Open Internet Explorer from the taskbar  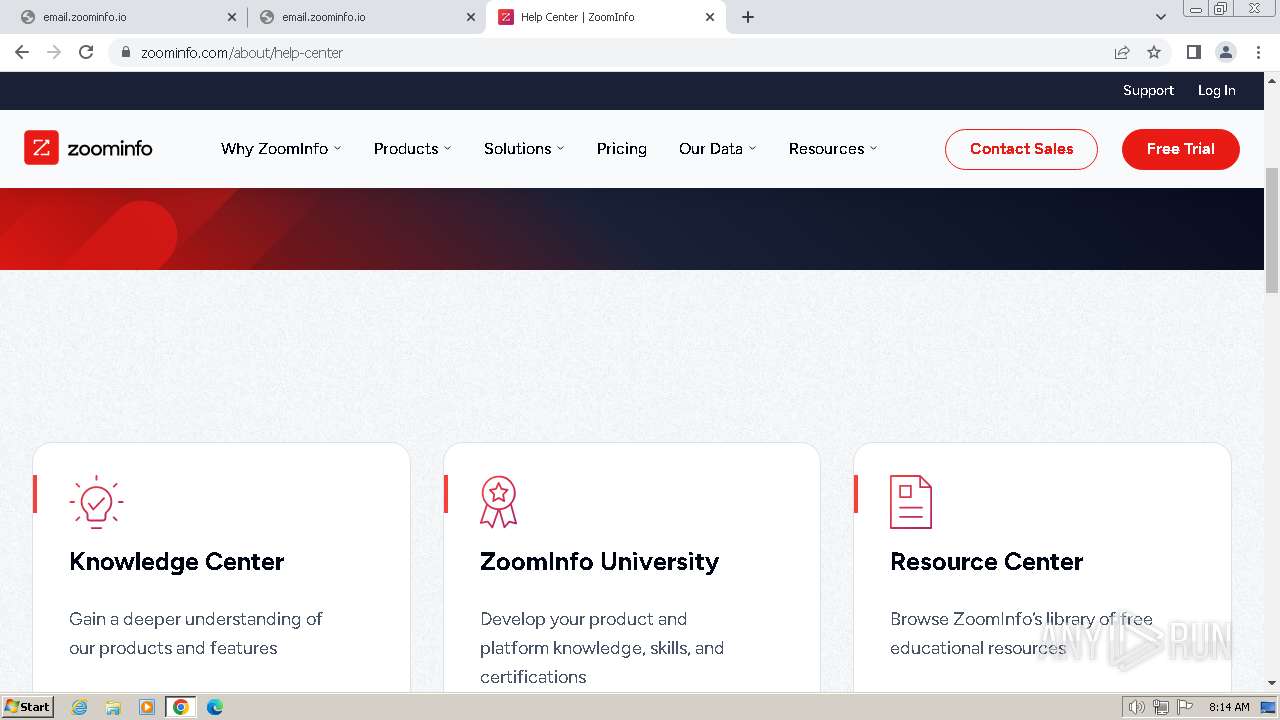tap(79, 707)
